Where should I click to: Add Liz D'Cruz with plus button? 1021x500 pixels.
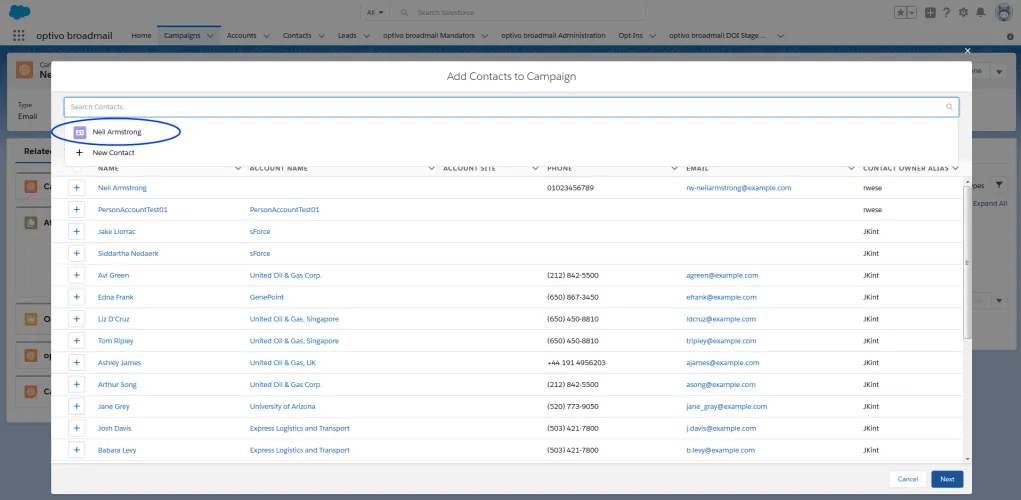pos(76,319)
